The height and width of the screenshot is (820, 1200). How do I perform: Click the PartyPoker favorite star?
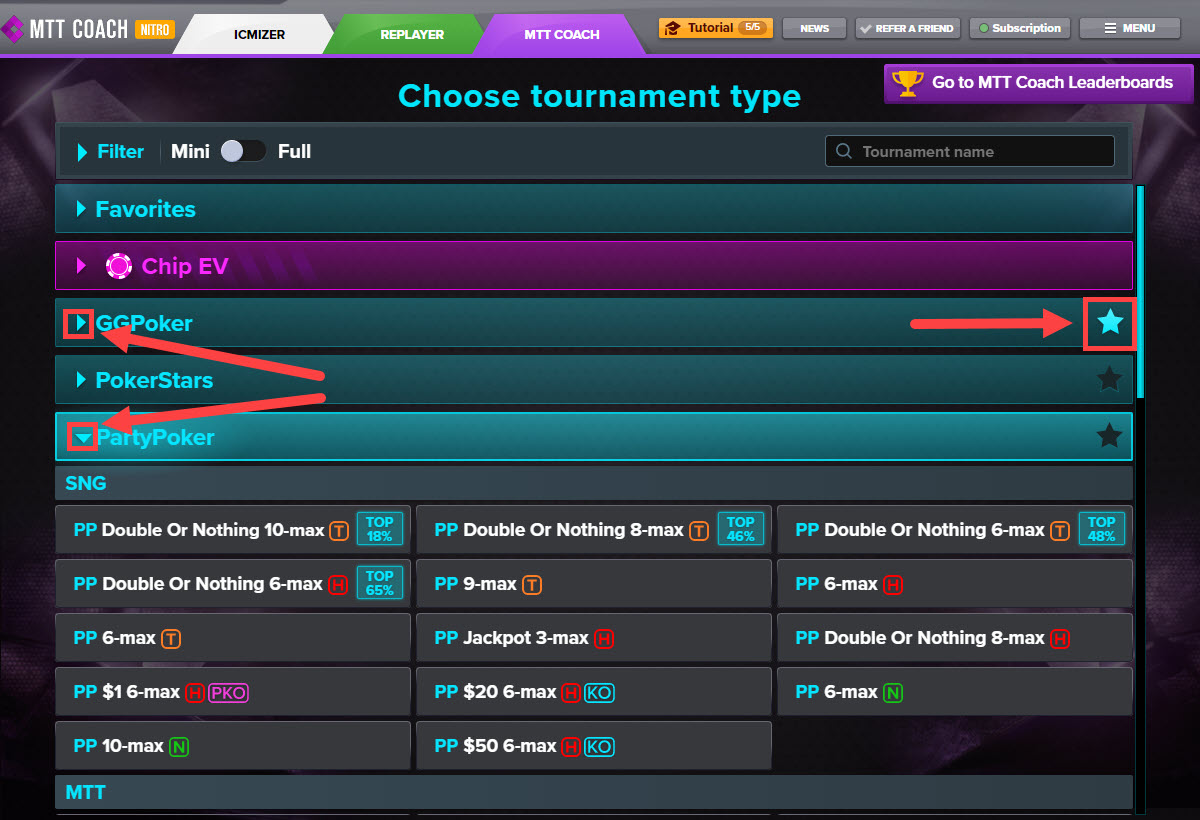tap(1109, 436)
